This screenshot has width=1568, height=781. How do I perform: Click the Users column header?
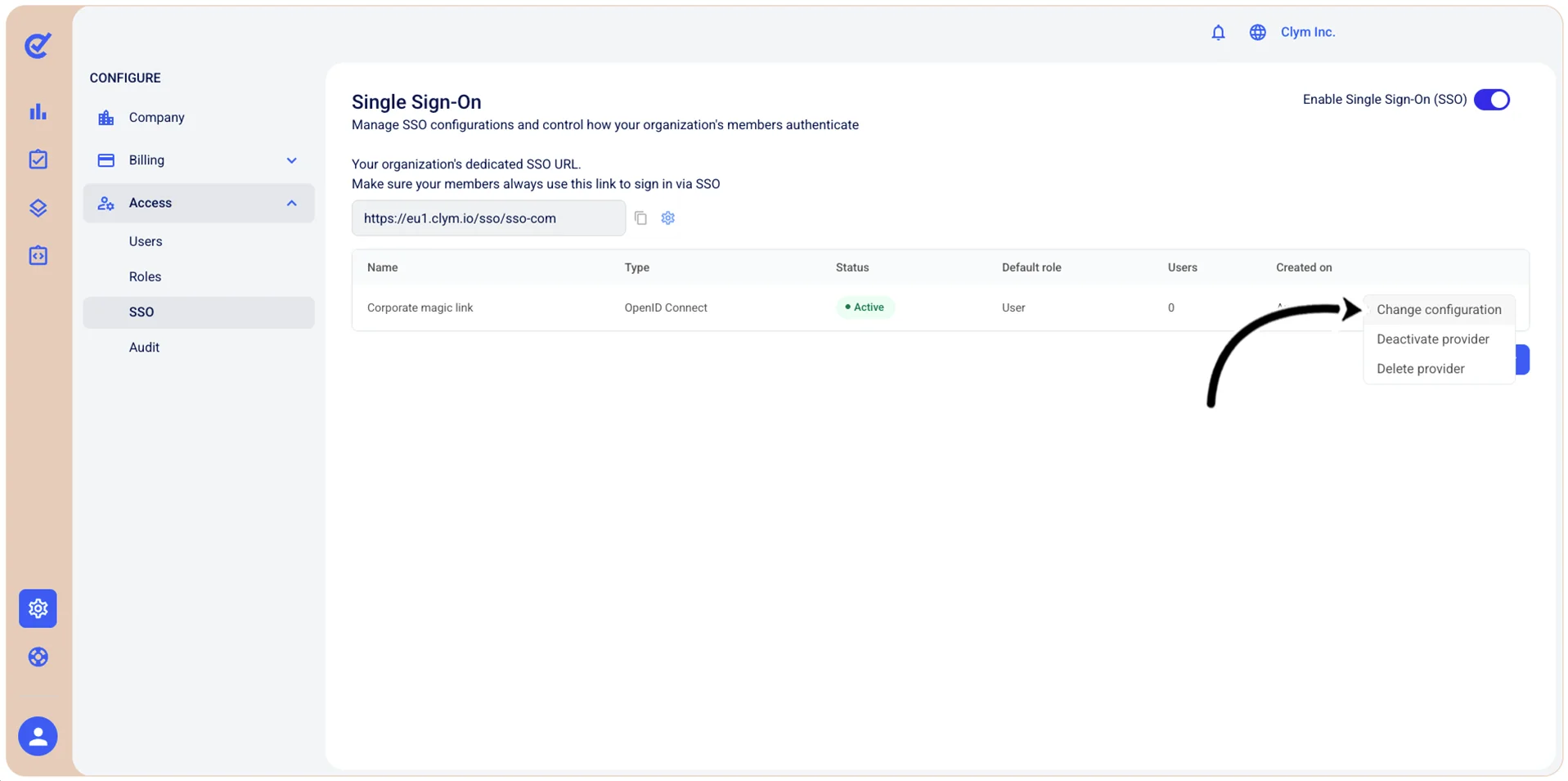(1182, 267)
